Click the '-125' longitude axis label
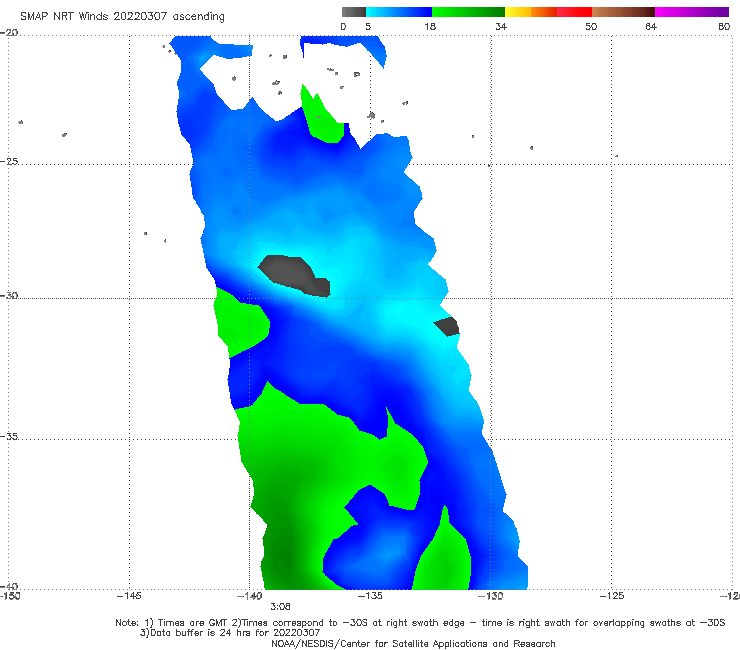Image resolution: width=740 pixels, height=650 pixels. [612, 596]
